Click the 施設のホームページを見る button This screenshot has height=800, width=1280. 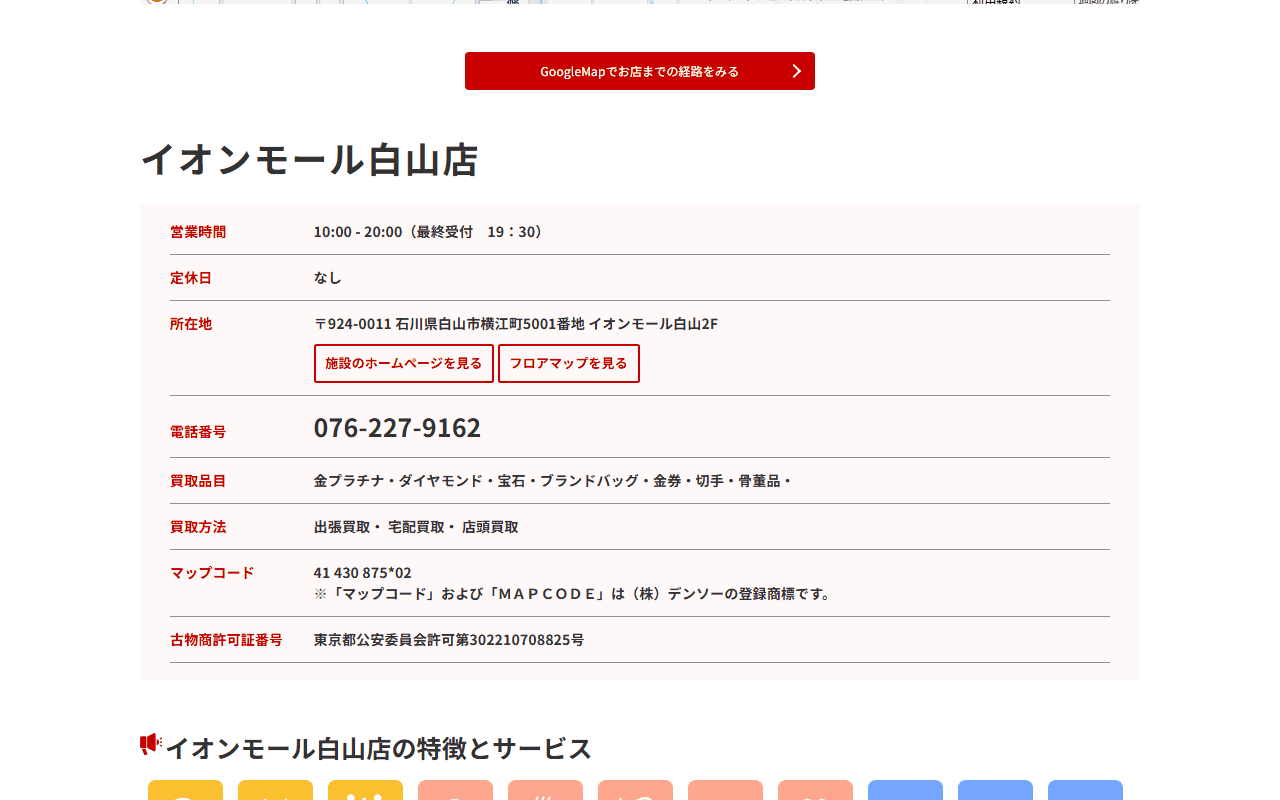(x=404, y=363)
